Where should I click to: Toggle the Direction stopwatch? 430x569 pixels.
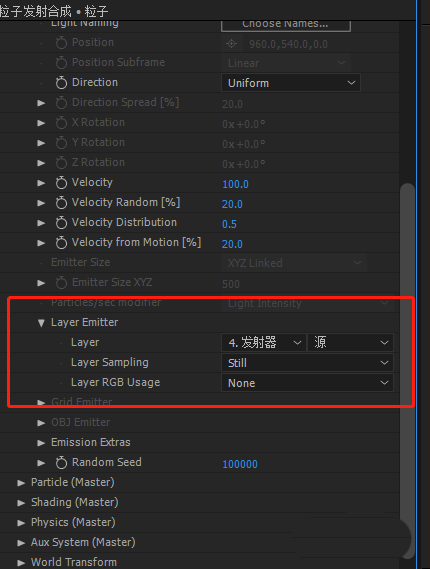(61, 83)
